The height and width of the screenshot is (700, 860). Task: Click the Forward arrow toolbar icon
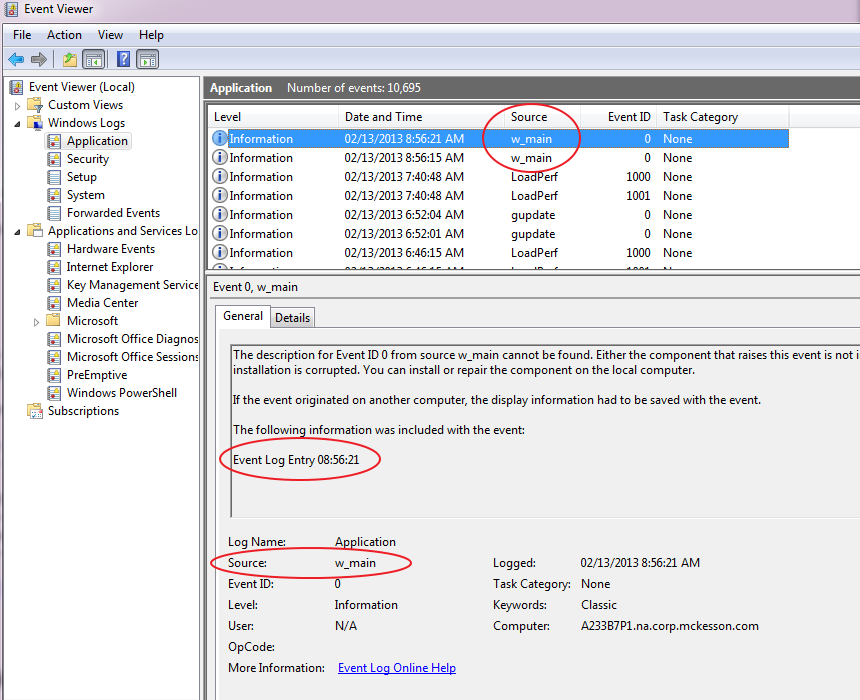tap(39, 59)
